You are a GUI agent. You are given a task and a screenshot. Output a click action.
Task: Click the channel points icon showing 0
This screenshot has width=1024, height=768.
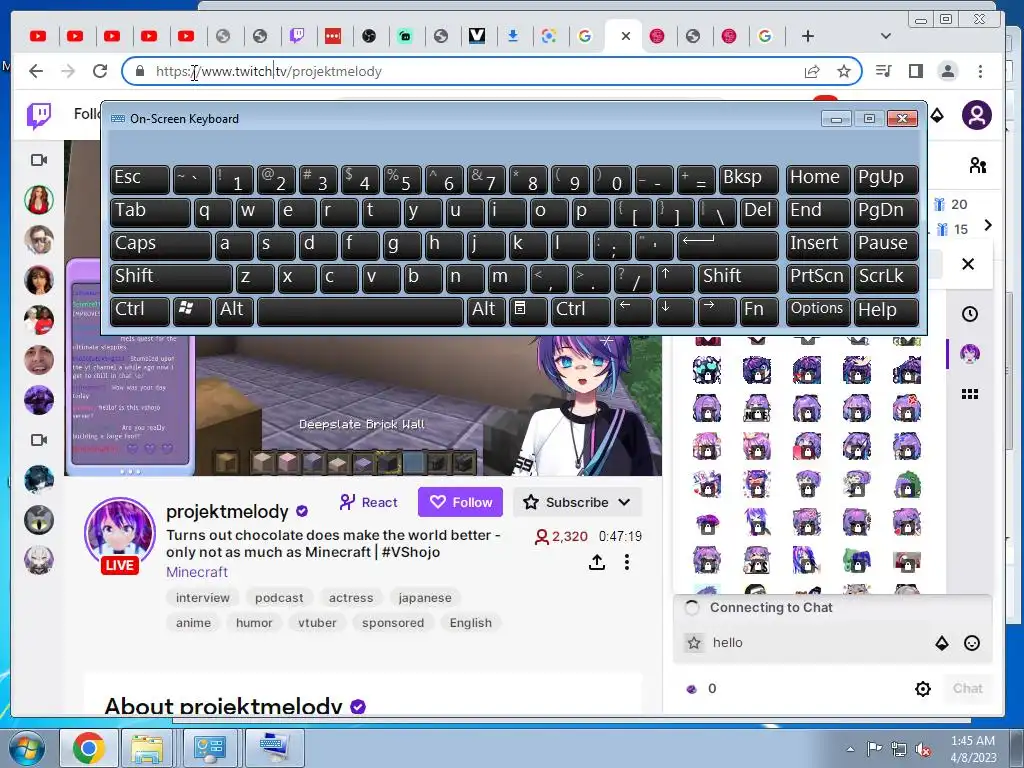pyautogui.click(x=692, y=689)
